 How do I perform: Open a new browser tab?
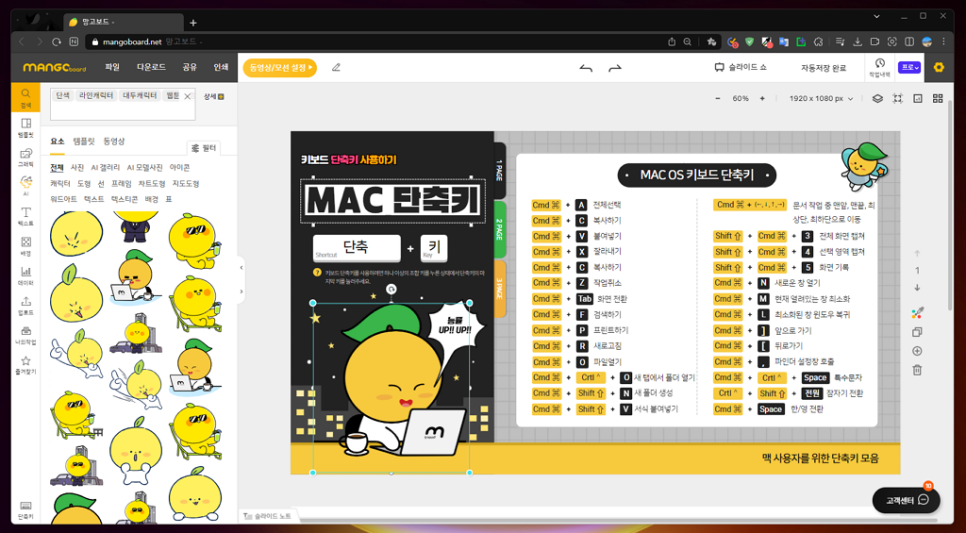coord(193,23)
